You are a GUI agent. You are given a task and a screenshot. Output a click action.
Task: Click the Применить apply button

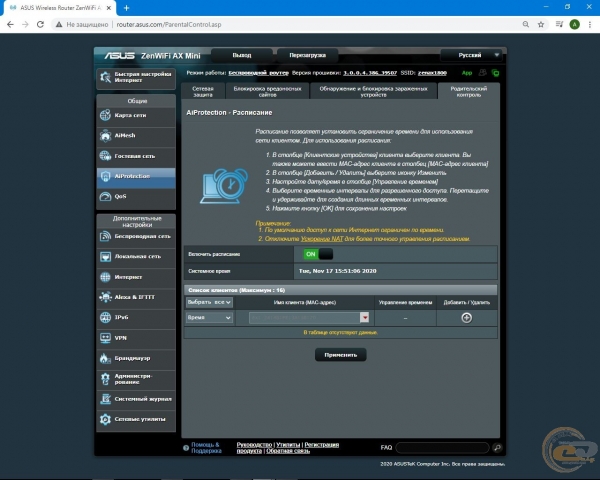tap(341, 355)
